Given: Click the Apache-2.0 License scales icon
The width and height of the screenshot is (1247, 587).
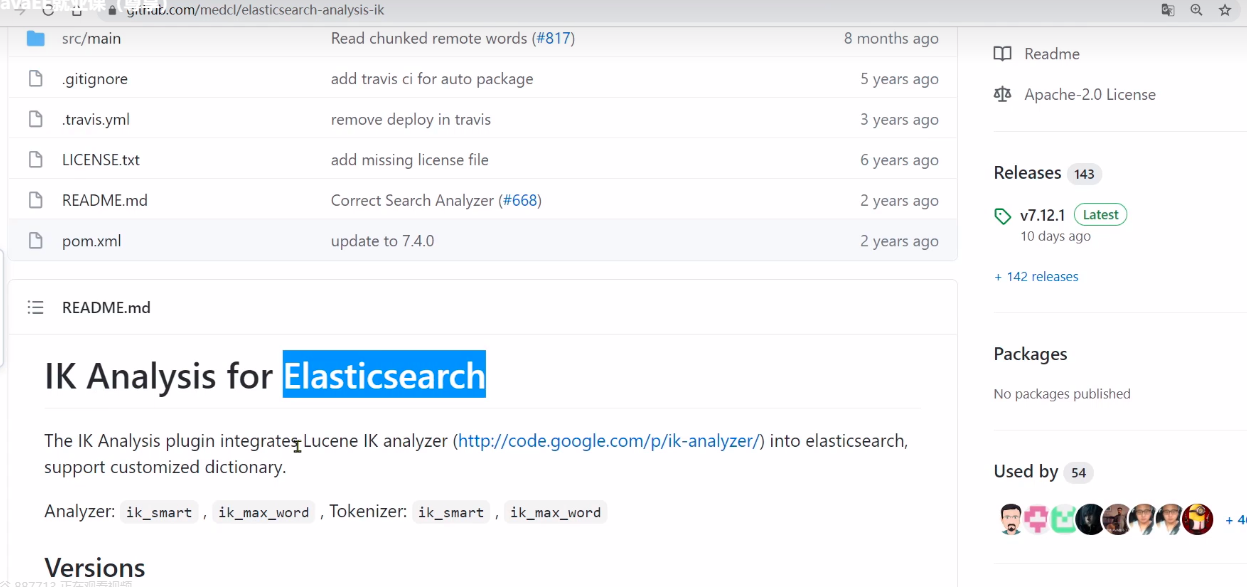Looking at the screenshot, I should (1003, 94).
